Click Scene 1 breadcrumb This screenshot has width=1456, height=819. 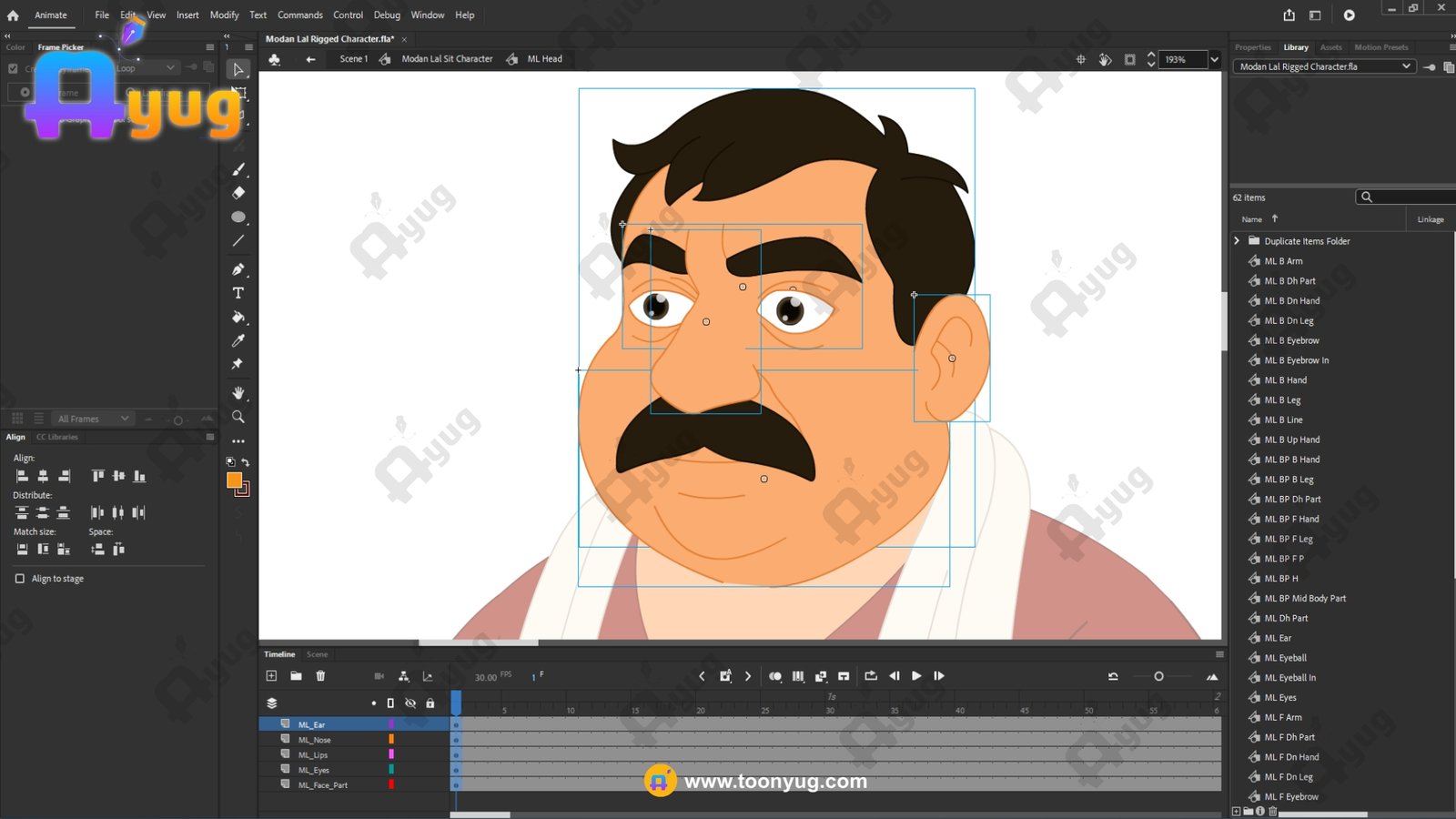354,59
